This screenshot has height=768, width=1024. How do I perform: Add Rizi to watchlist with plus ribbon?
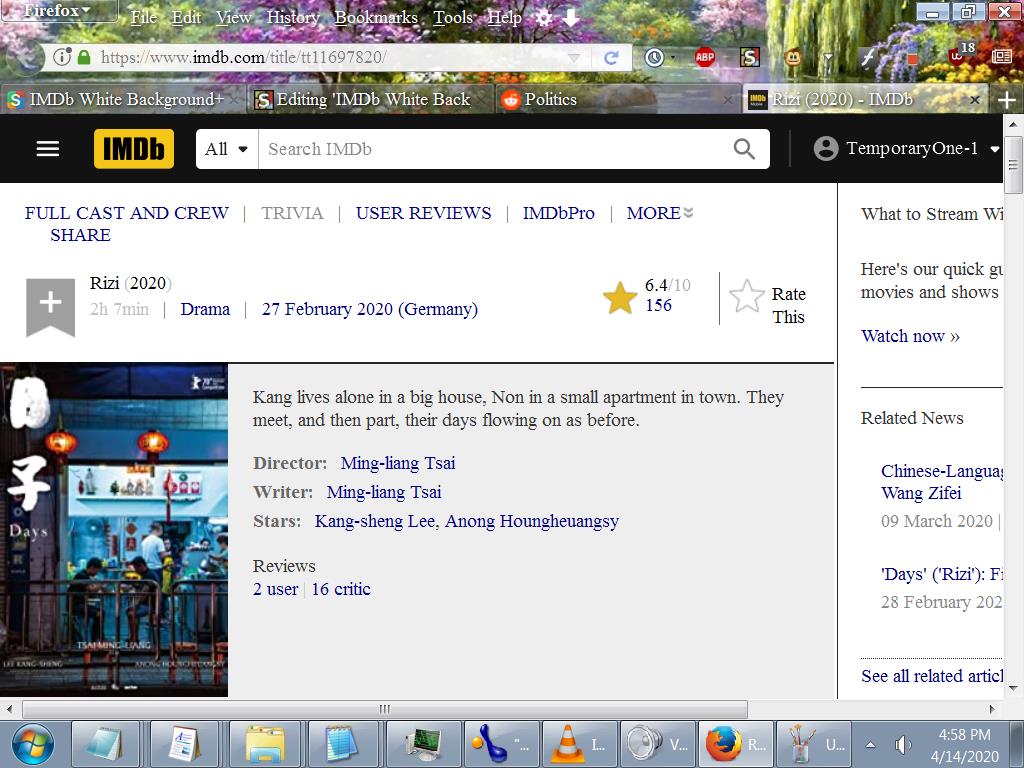point(50,307)
